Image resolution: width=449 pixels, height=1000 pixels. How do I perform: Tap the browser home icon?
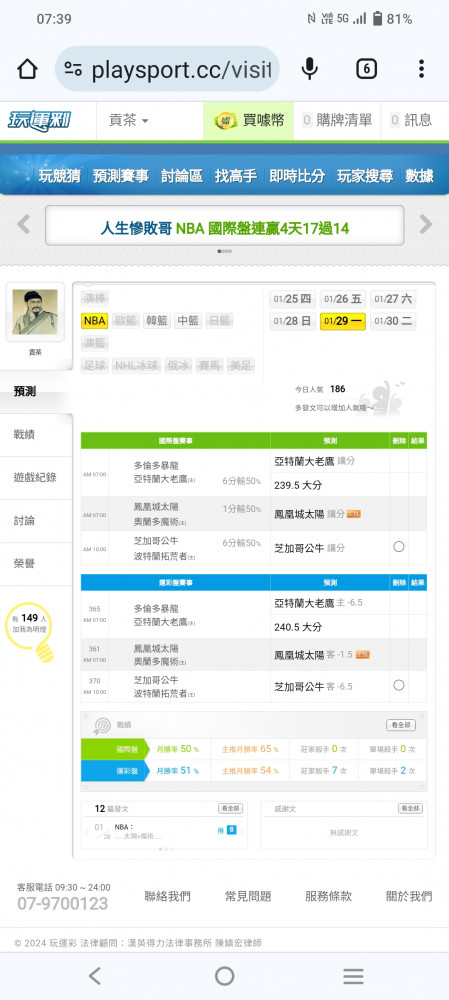coord(27,68)
